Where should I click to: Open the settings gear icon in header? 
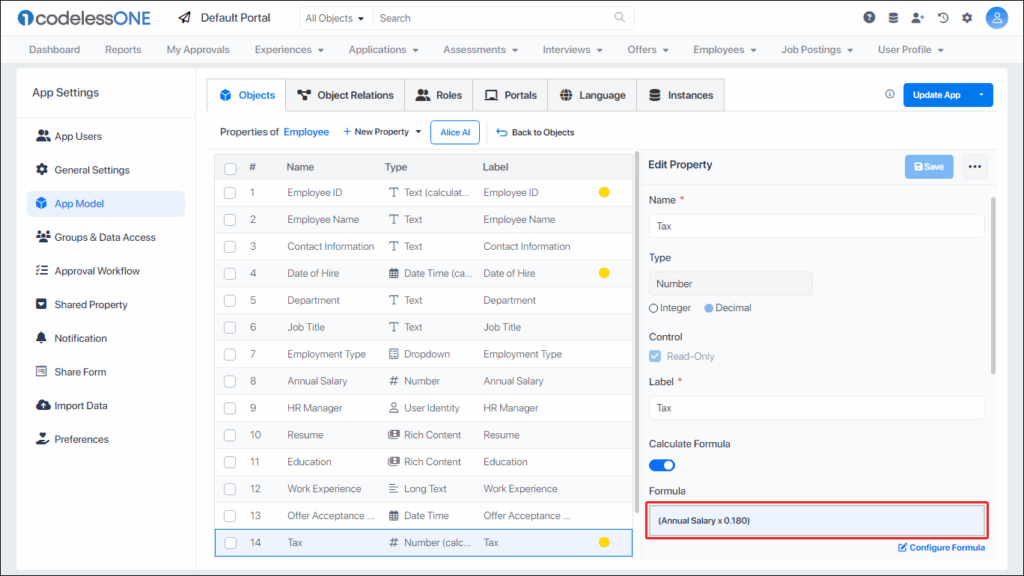click(967, 18)
